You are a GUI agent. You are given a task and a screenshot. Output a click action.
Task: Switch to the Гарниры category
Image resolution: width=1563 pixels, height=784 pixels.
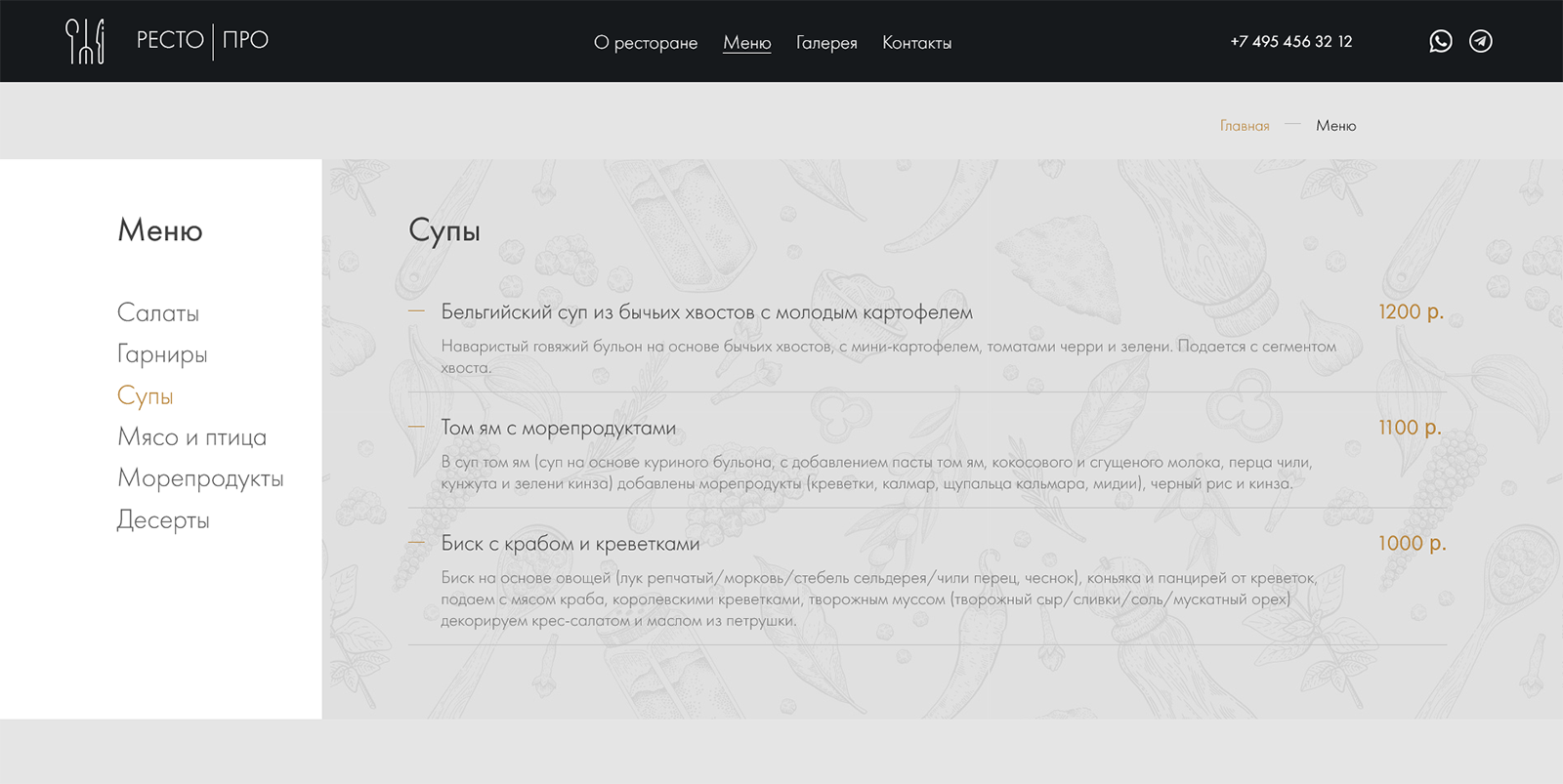point(162,354)
